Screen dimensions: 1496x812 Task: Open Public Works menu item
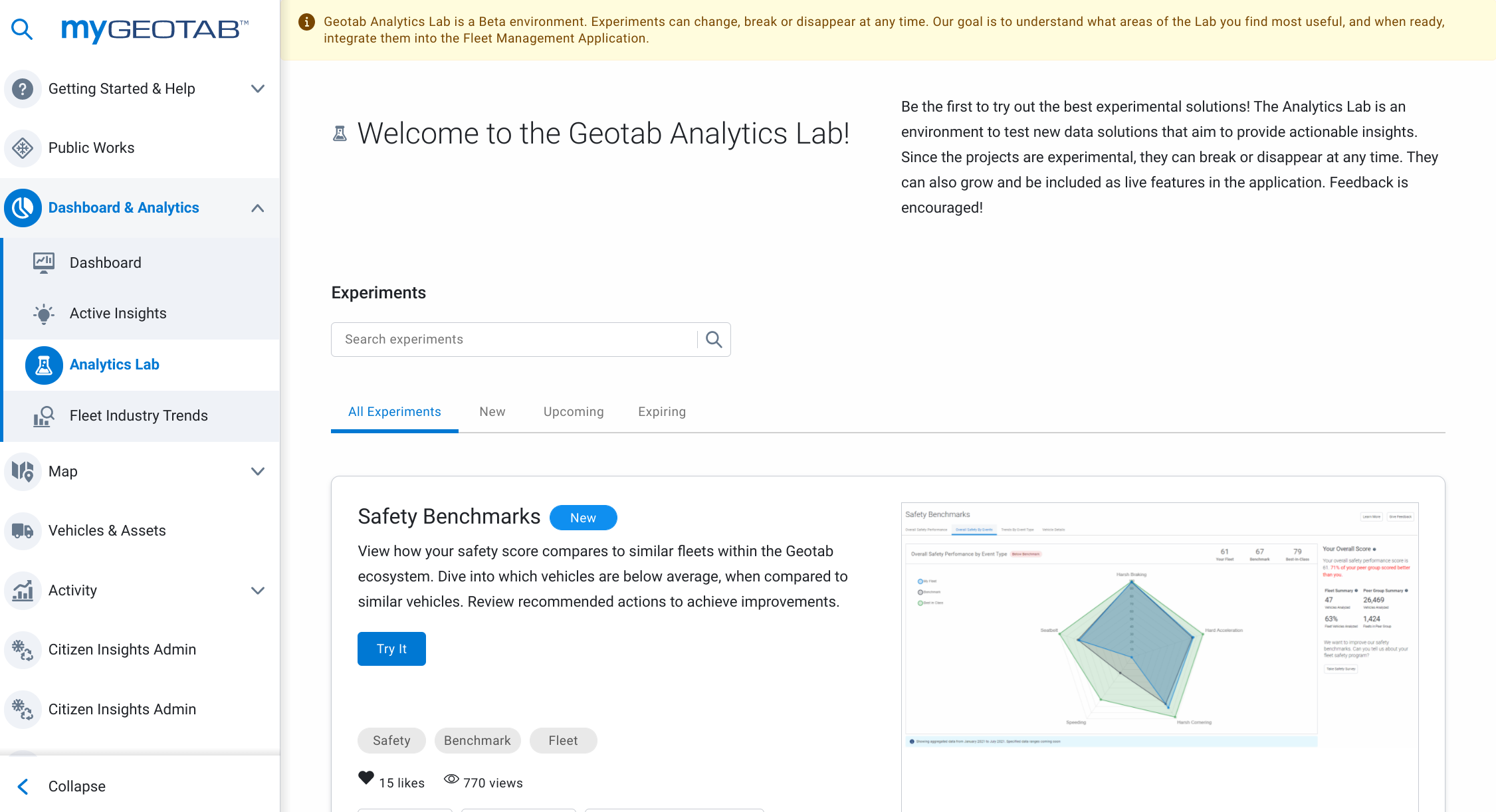140,148
